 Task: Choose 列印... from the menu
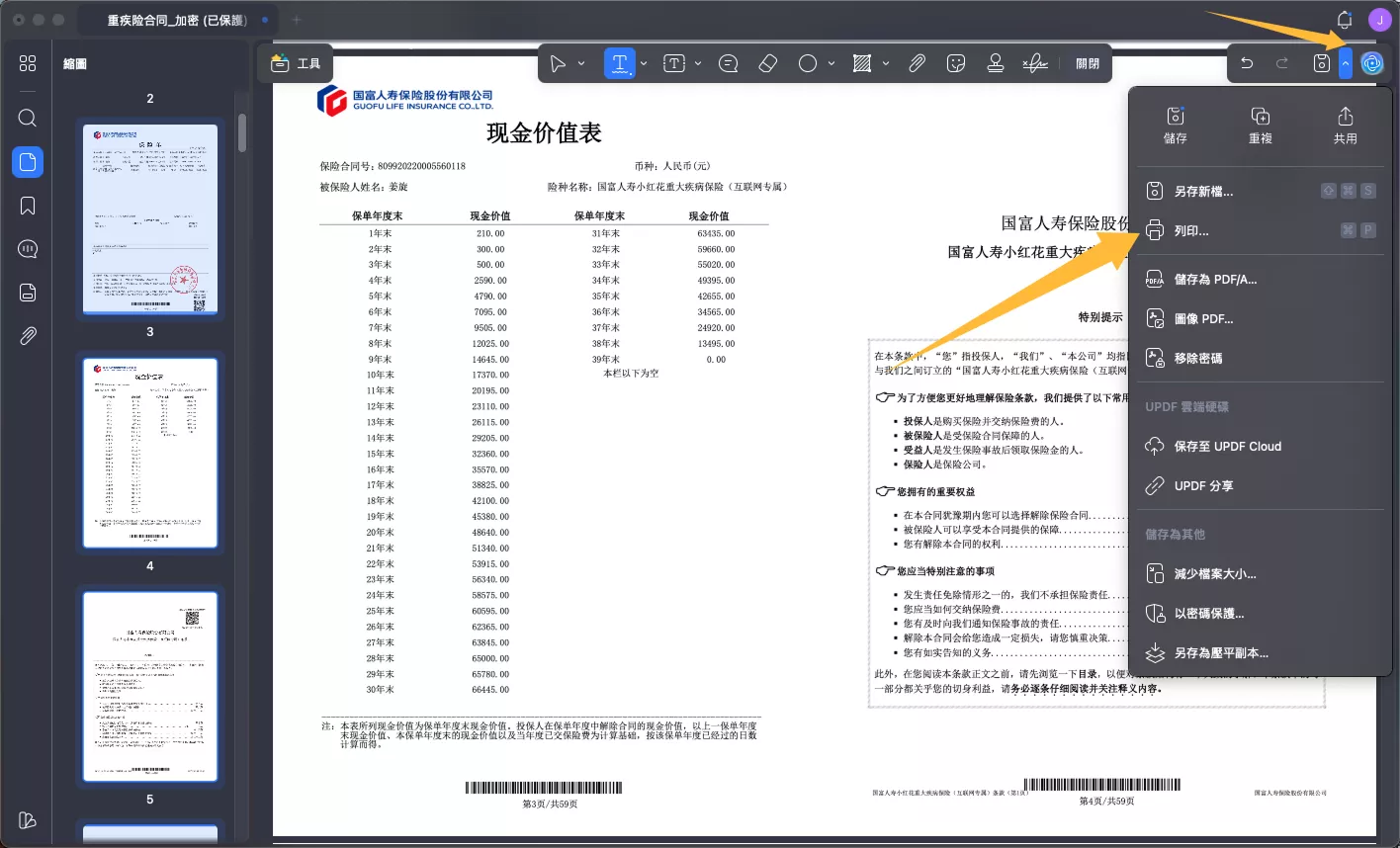click(1261, 230)
